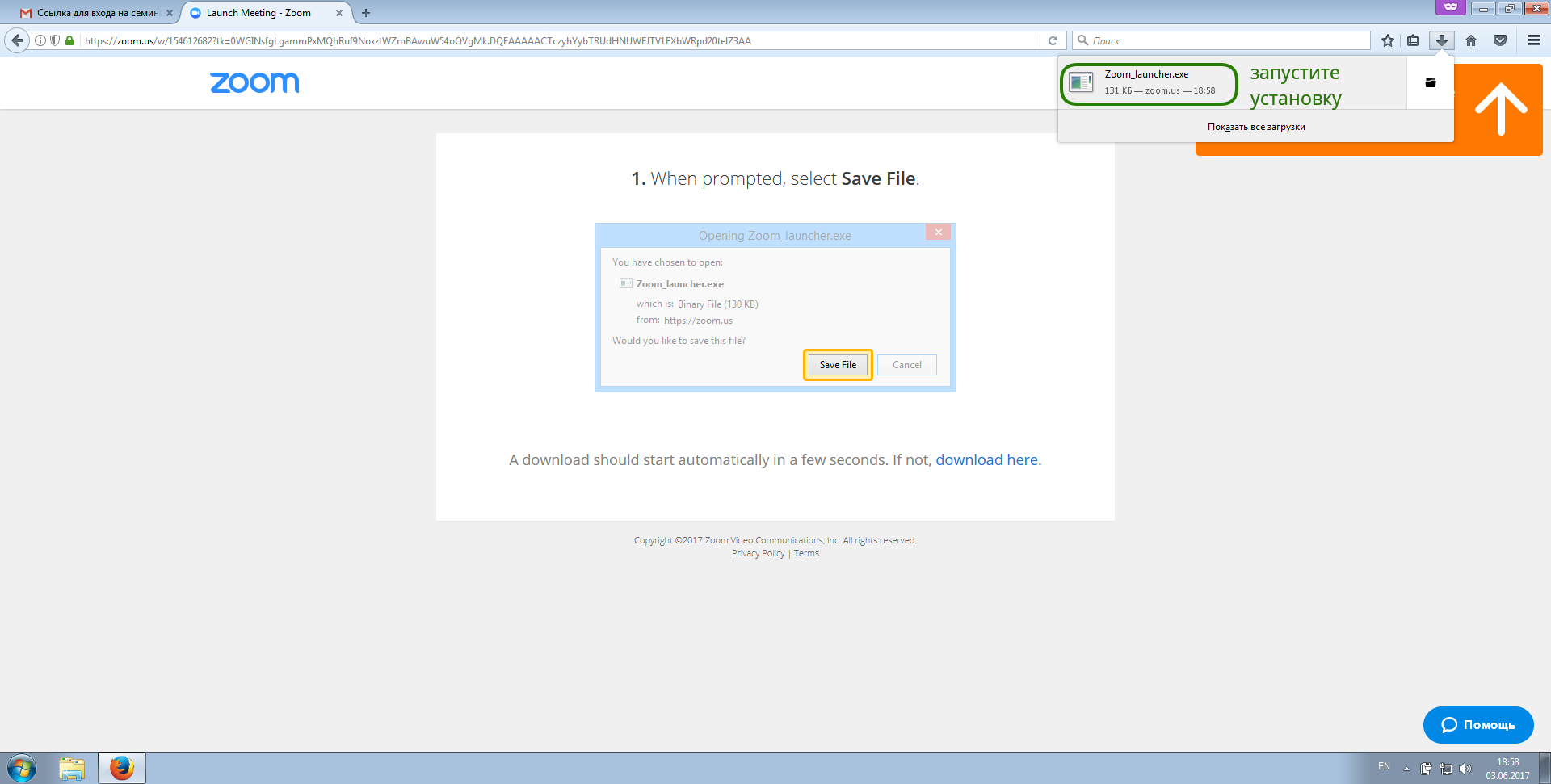The width and height of the screenshot is (1551, 784).
Task: Open the Firefox hamburger menu
Action: click(1534, 40)
